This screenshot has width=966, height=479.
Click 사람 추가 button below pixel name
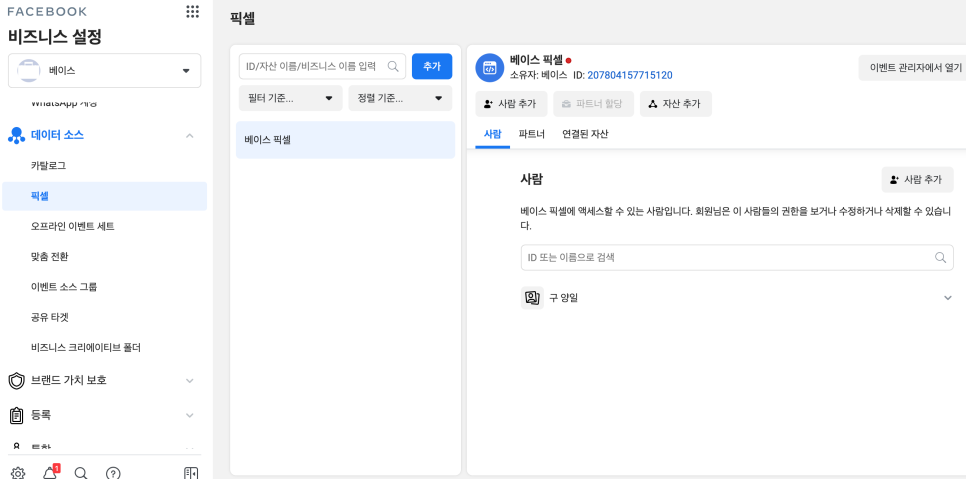pyautogui.click(x=511, y=104)
